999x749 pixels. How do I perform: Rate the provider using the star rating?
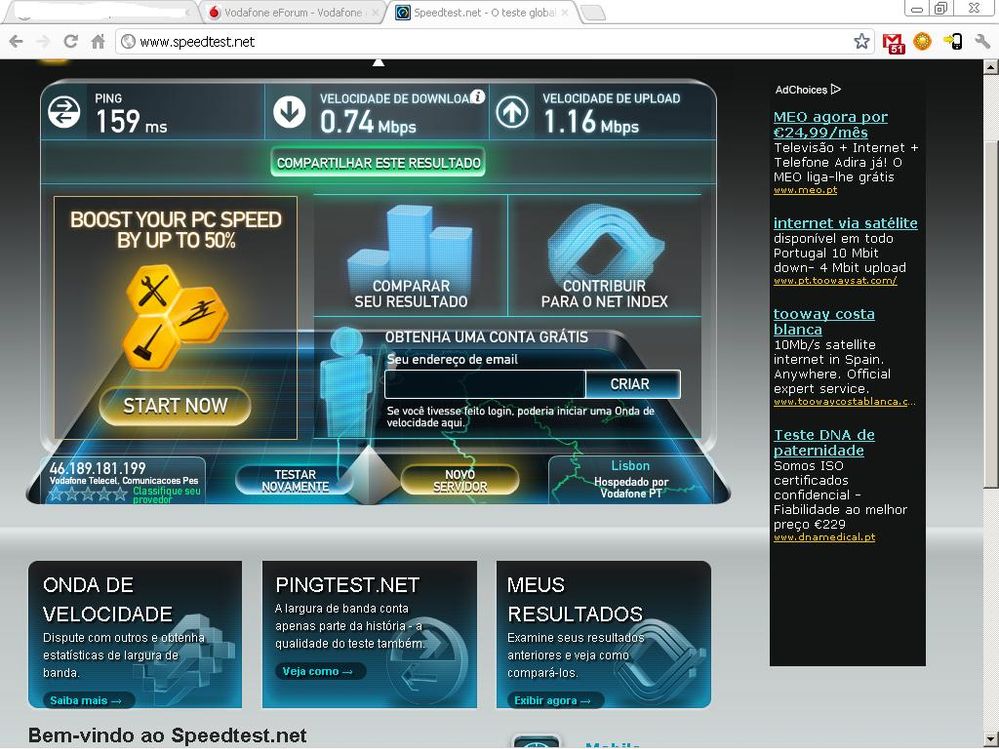pyautogui.click(x=88, y=494)
